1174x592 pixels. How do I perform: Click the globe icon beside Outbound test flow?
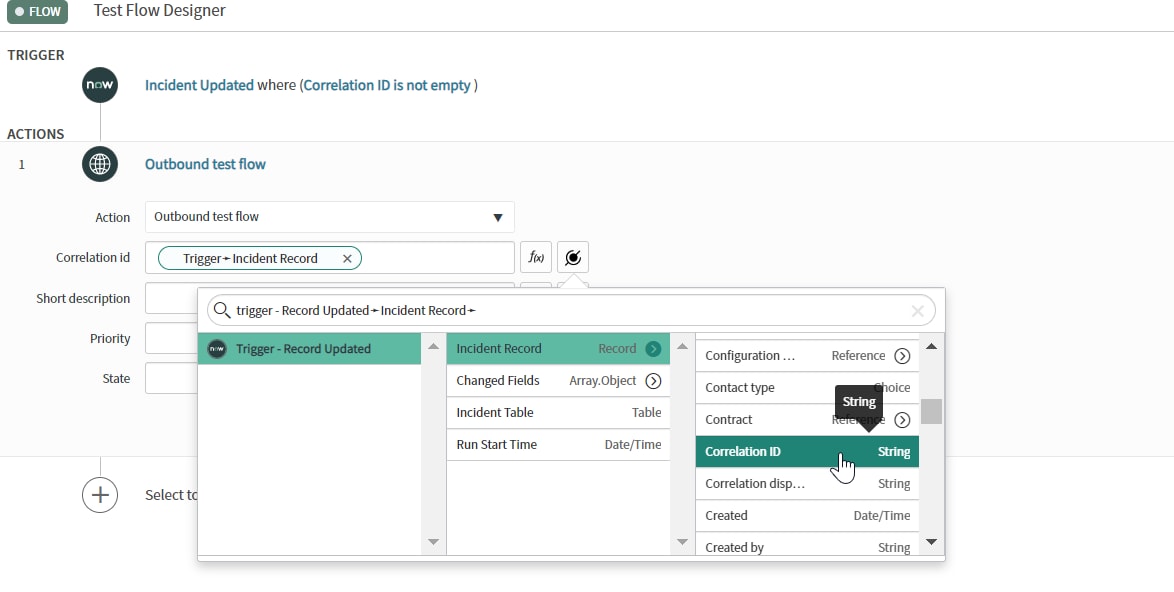point(99,164)
